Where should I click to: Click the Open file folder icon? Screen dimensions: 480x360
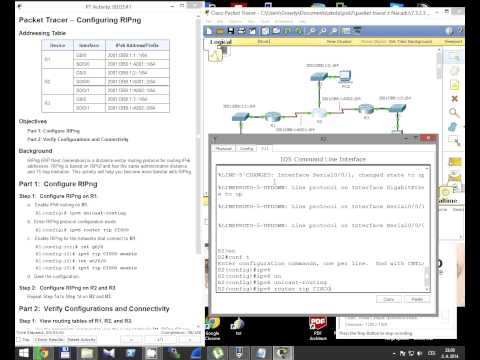point(220,31)
